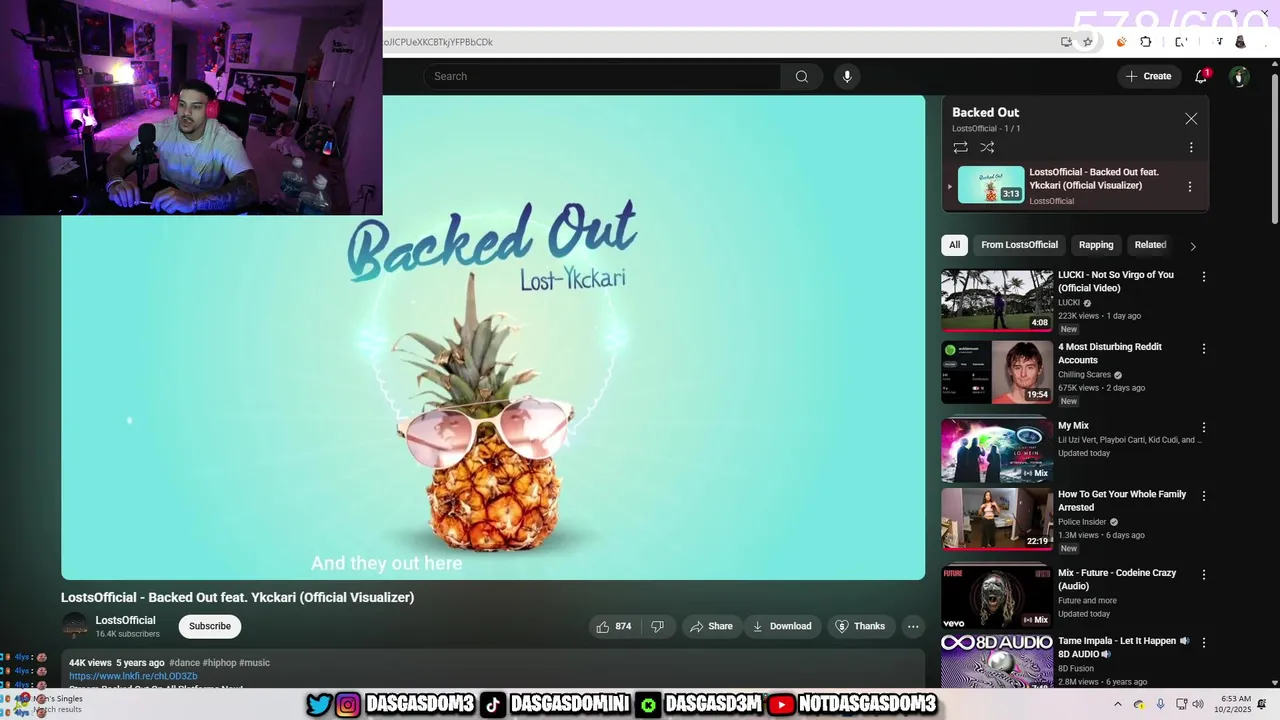Open options for 4 Most Disturbing Reddit Accounts
The height and width of the screenshot is (720, 1280).
[x=1204, y=348]
